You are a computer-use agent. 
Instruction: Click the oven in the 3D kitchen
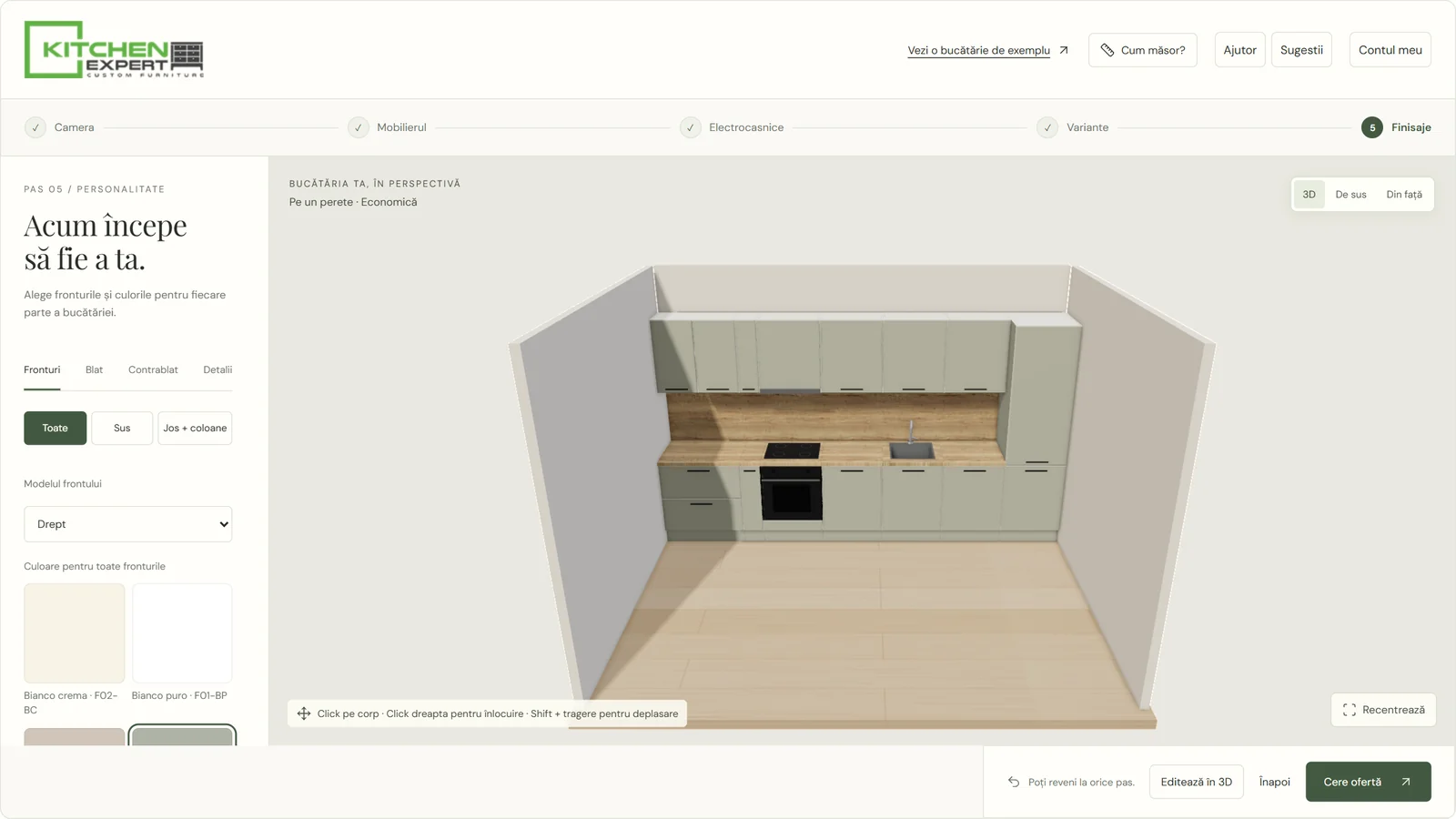[x=791, y=493]
